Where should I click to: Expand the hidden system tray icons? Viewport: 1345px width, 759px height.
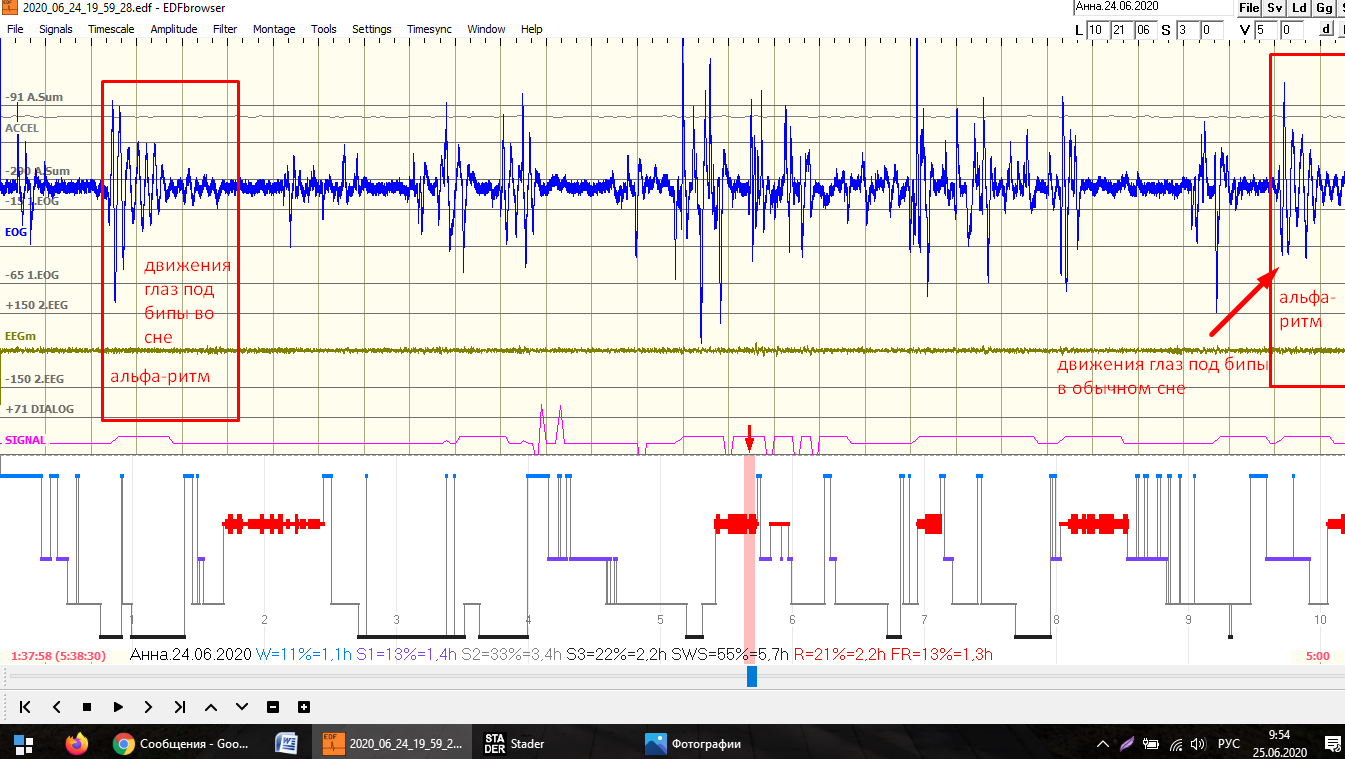click(1103, 744)
